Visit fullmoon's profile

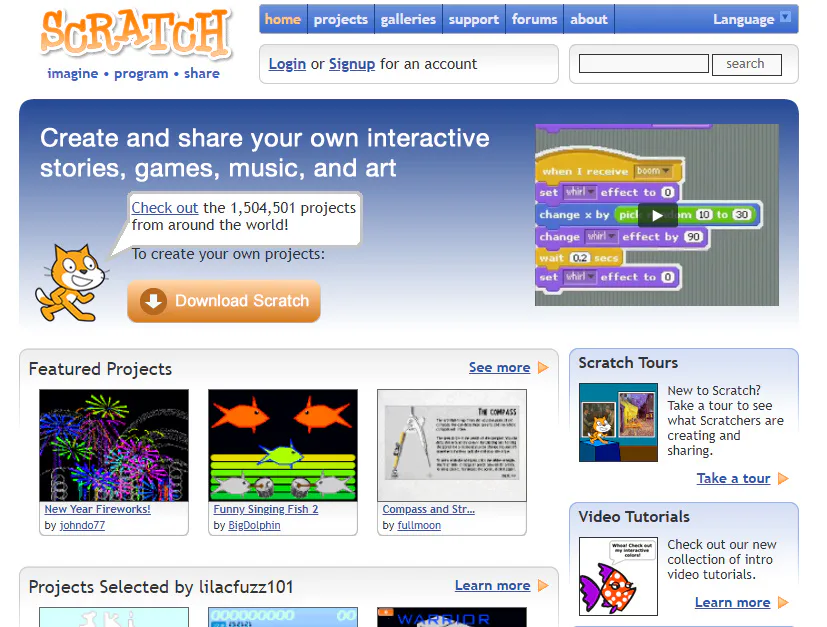point(419,525)
